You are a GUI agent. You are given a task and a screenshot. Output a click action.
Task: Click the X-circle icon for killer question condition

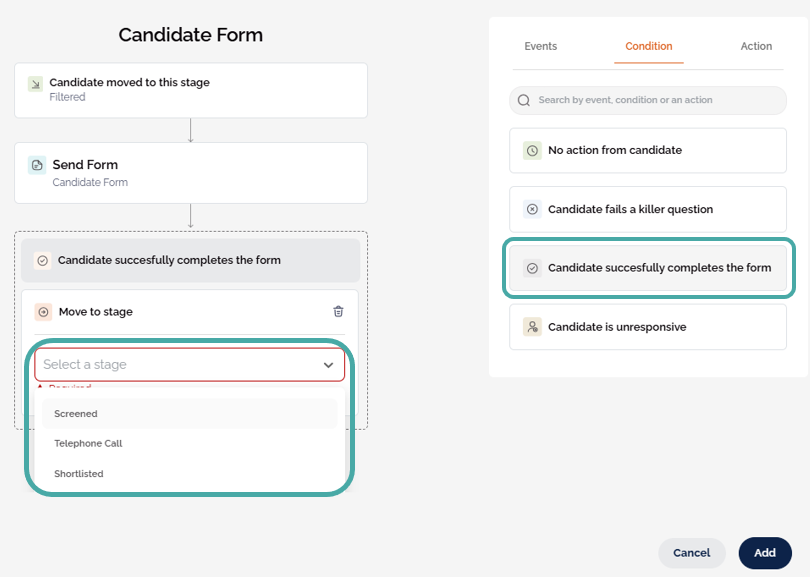click(532, 210)
